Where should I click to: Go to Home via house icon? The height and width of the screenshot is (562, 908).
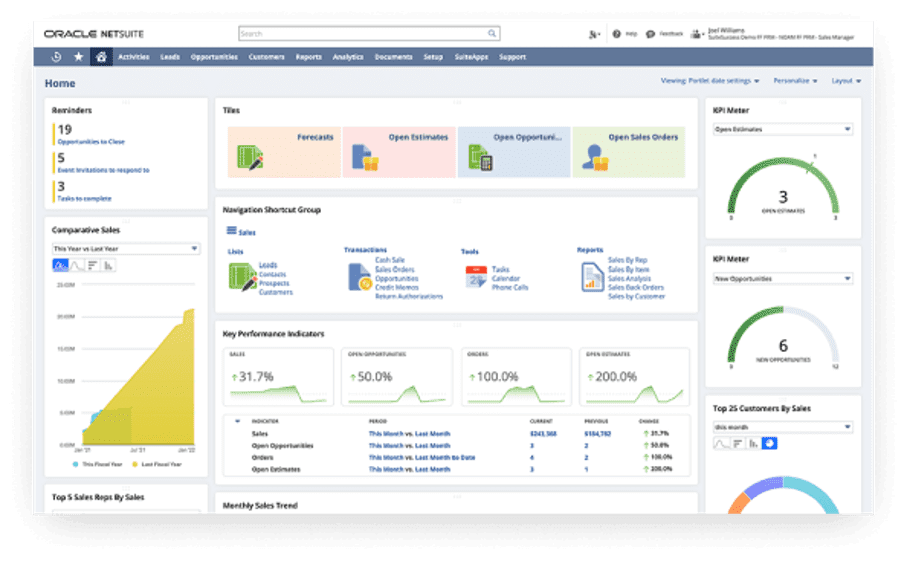[x=100, y=57]
